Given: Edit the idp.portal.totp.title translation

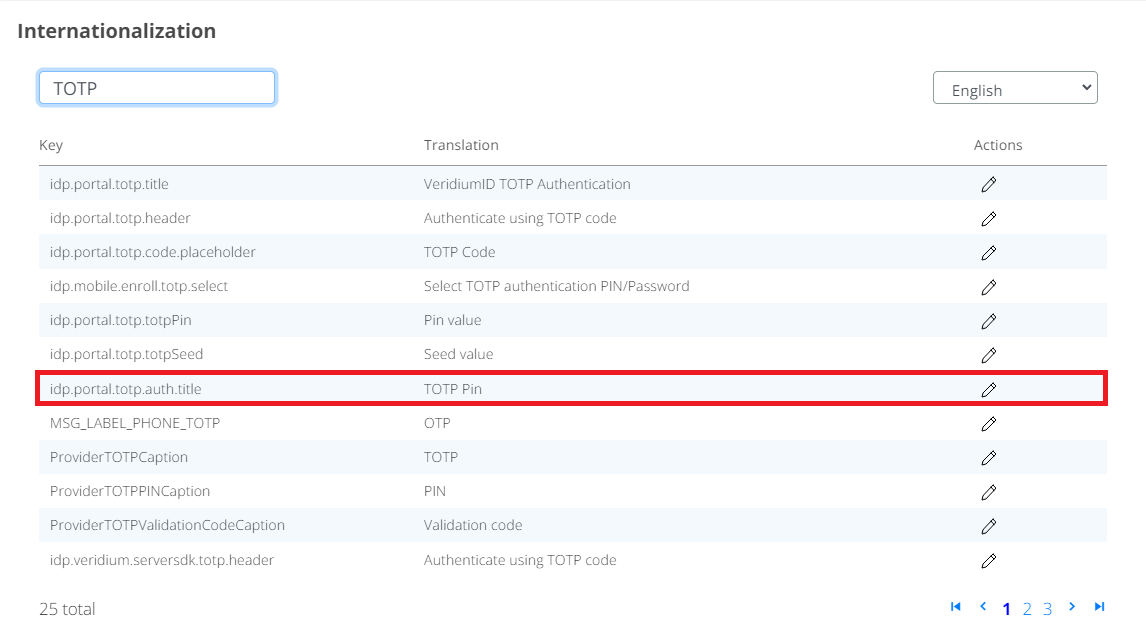Looking at the screenshot, I should coord(988,184).
